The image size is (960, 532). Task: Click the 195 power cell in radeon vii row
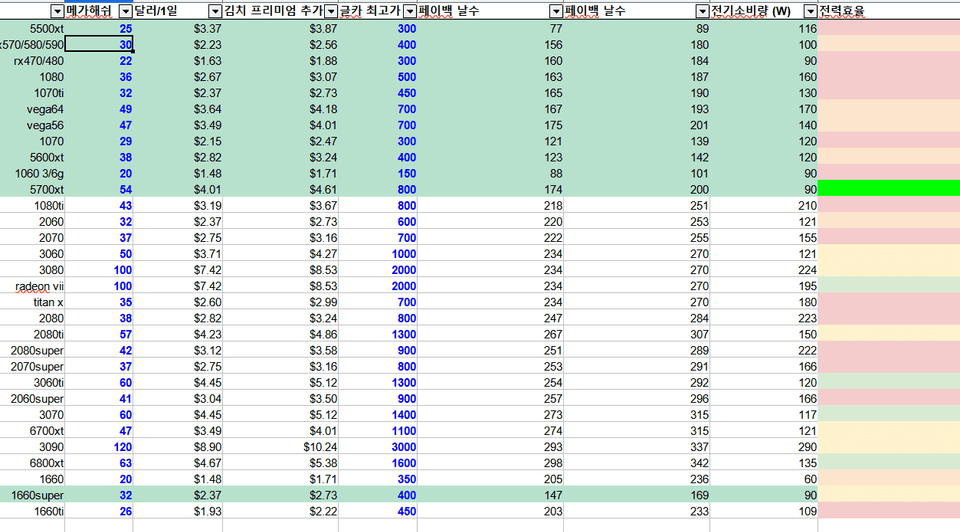coord(763,286)
